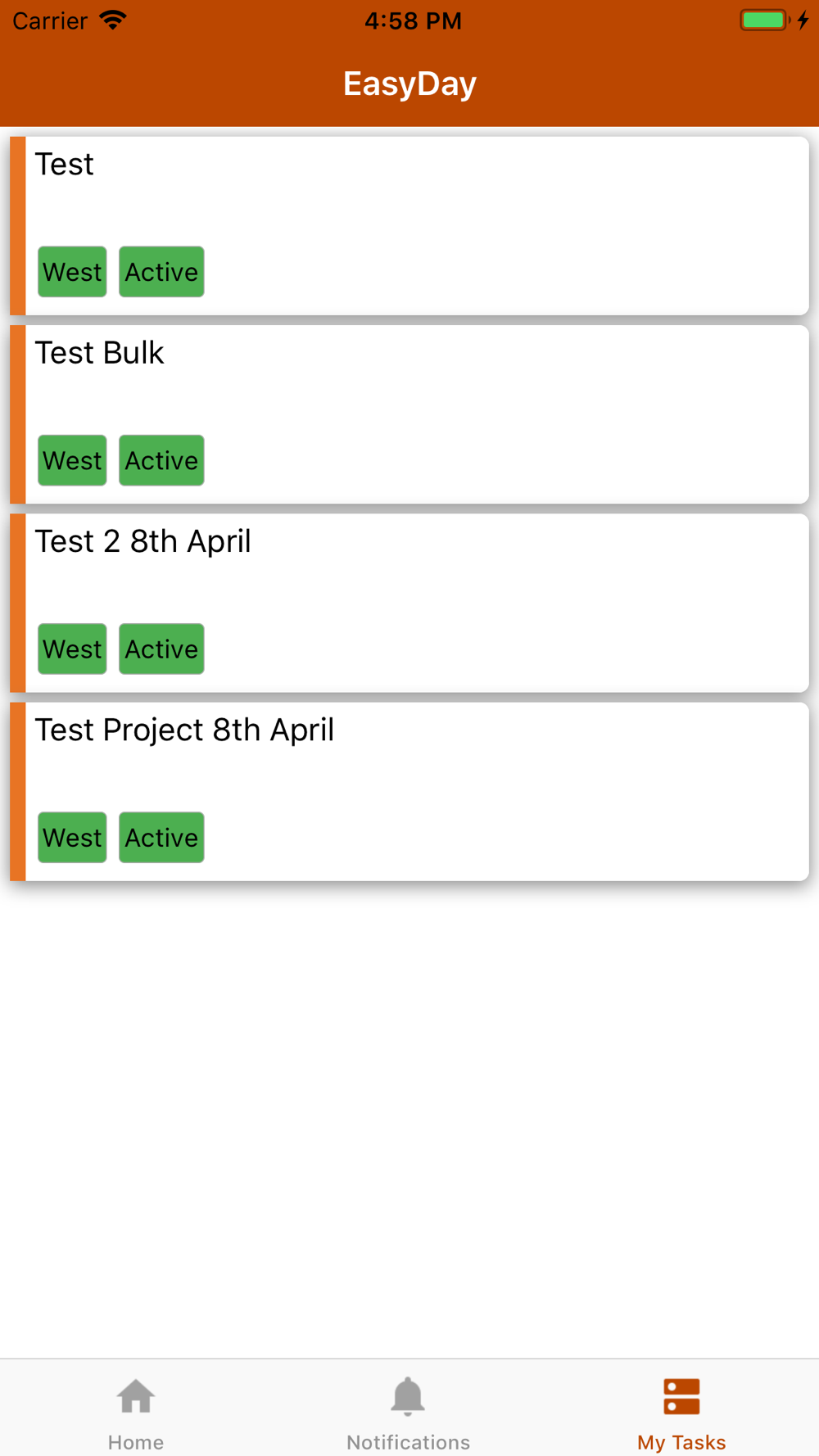Tap Active tag on Test Project 8th April
819x1456 pixels.
click(161, 837)
